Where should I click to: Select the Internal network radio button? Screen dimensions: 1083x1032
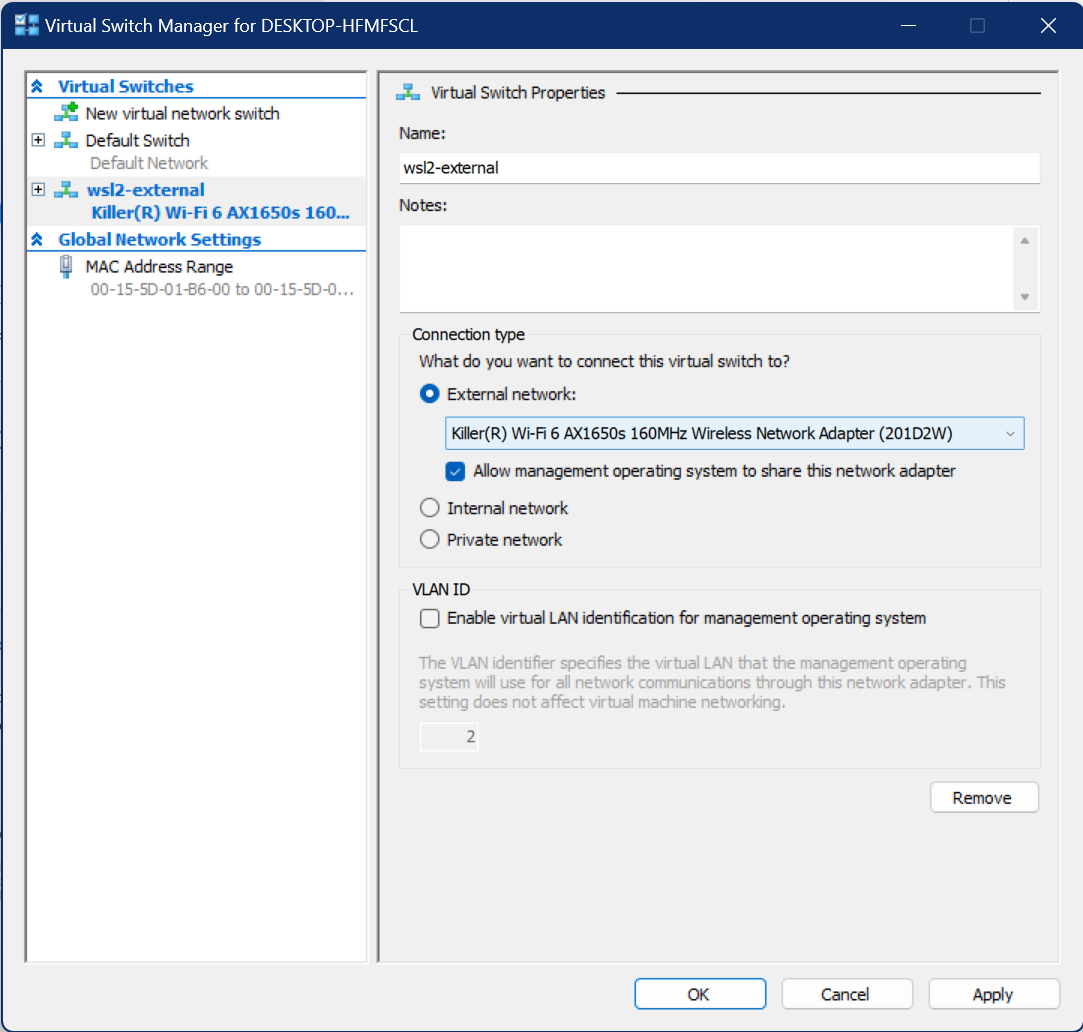click(x=429, y=507)
